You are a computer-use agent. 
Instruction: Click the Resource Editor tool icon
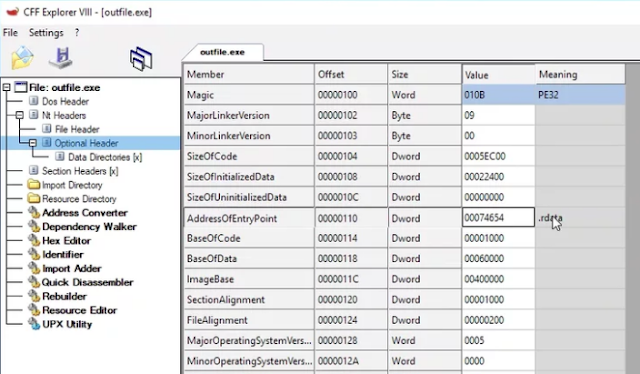coord(34,309)
